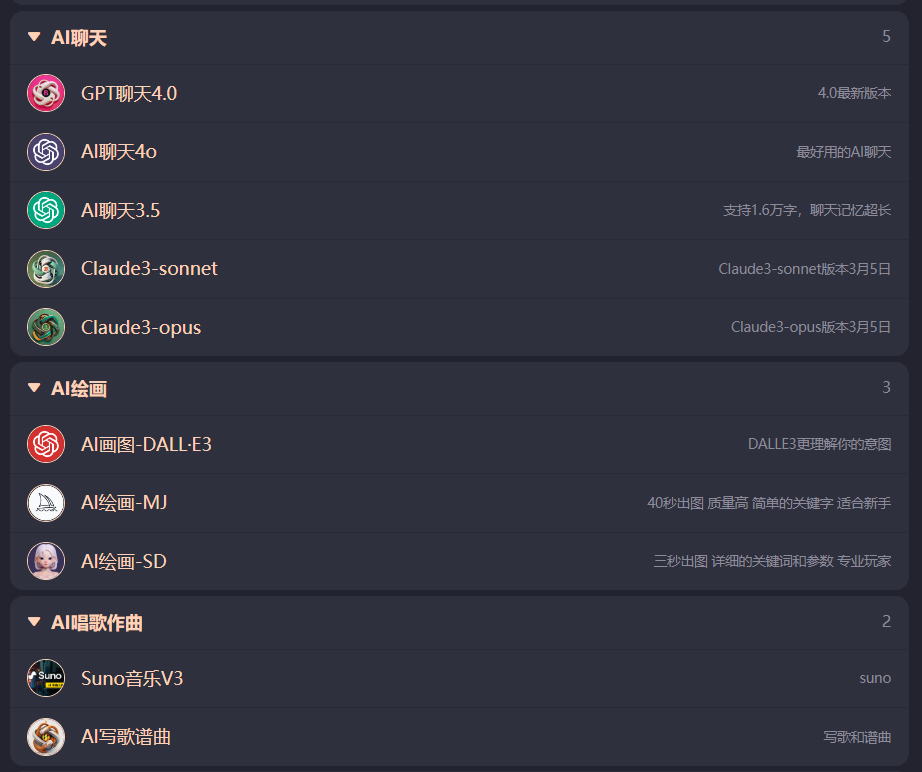This screenshot has width=922, height=772.
Task: Open Suno音乐V3 via its black icon
Action: pos(46,678)
